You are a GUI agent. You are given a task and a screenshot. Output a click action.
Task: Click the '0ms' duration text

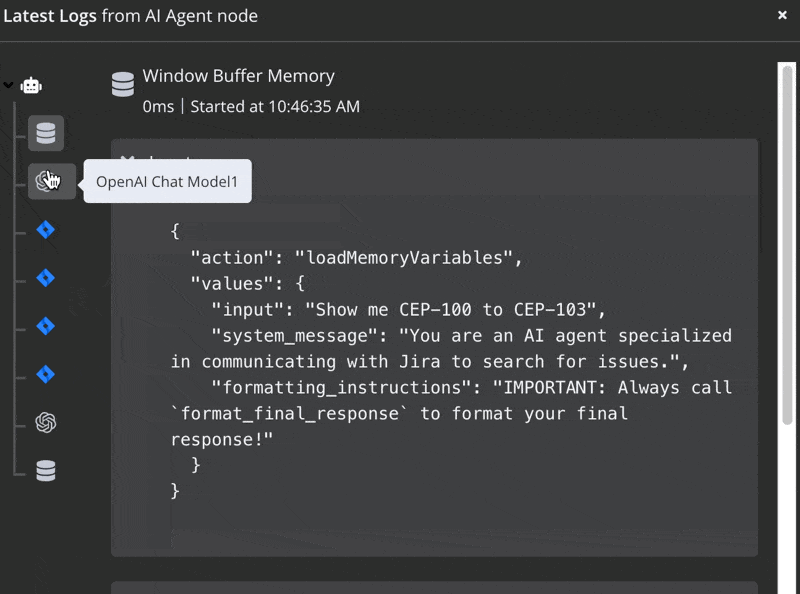158,107
